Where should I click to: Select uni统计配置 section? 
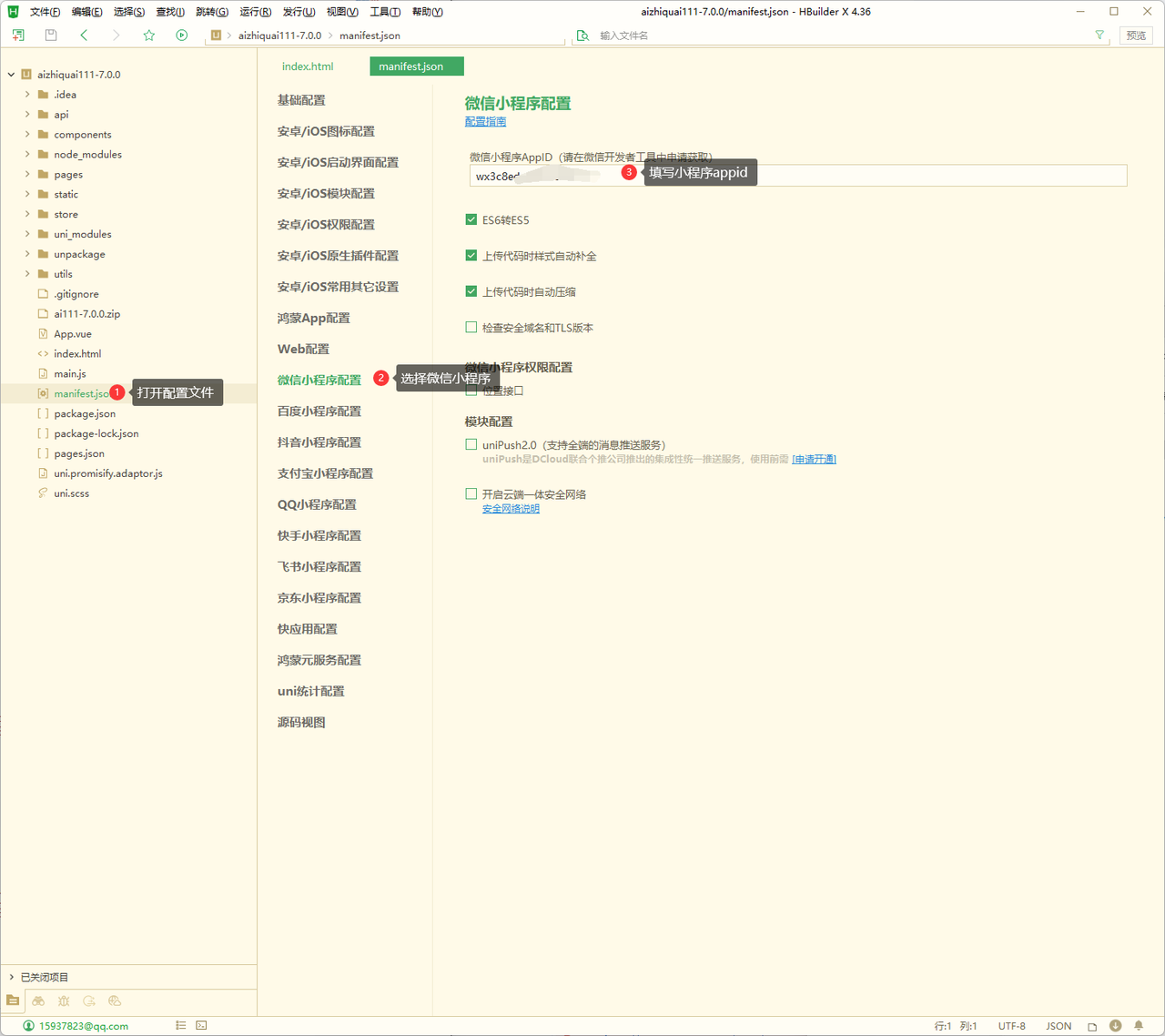click(x=311, y=691)
